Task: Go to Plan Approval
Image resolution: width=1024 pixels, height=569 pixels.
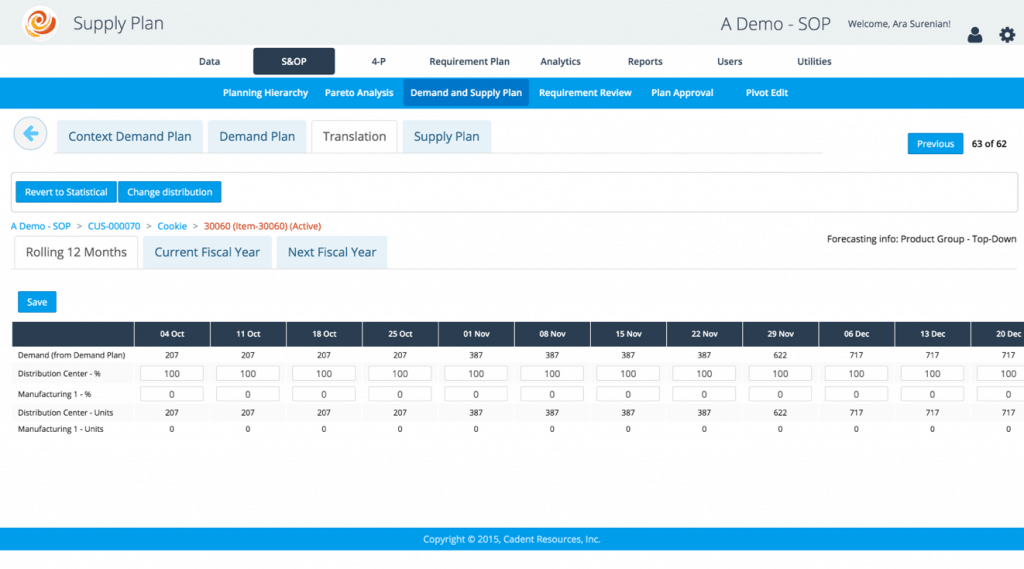Action: pyautogui.click(x=682, y=93)
